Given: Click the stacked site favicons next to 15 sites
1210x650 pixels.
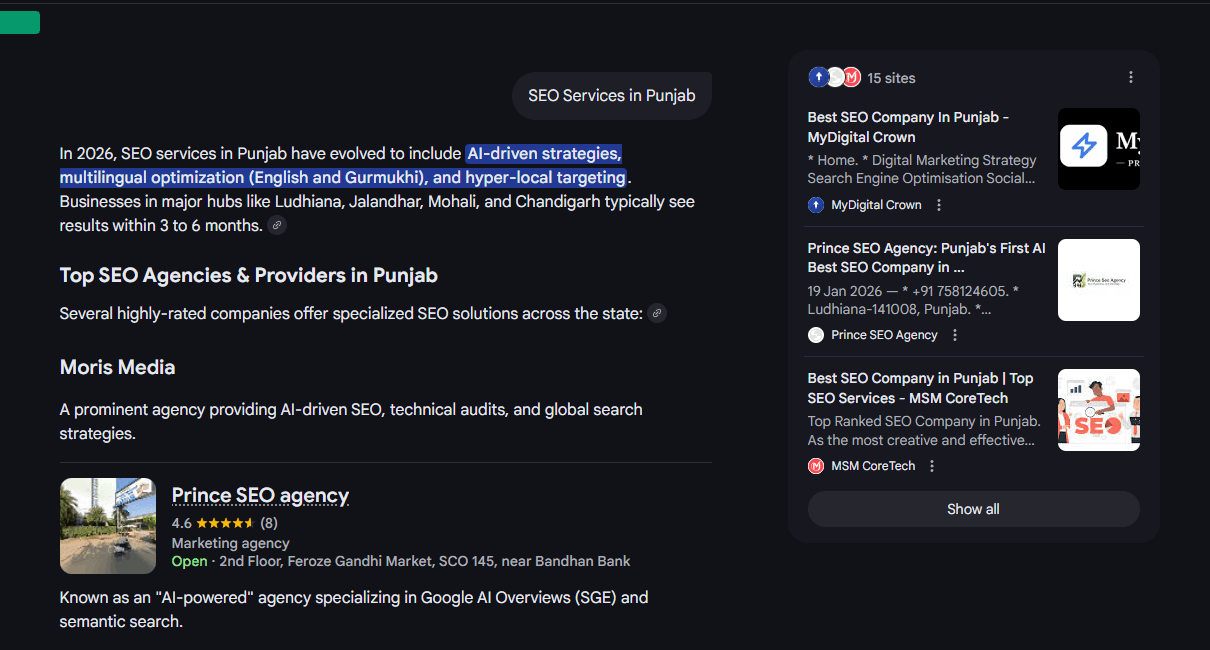Looking at the screenshot, I should (x=833, y=76).
